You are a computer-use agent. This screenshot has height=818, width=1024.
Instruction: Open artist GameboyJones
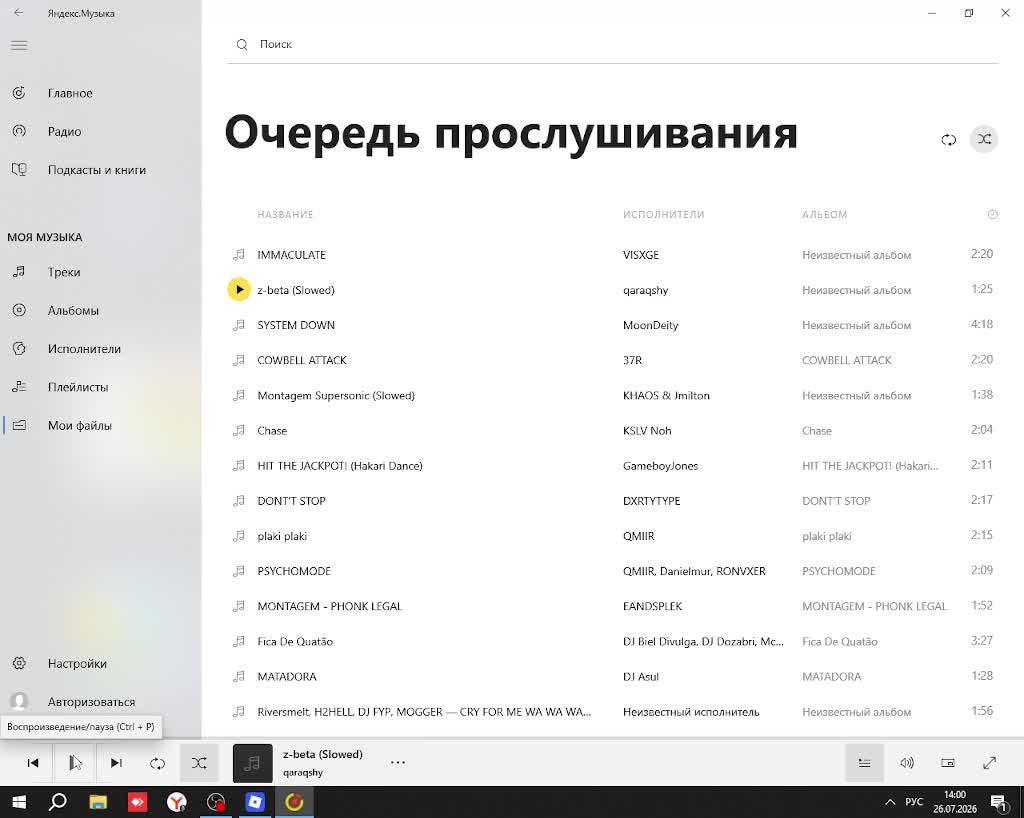660,465
